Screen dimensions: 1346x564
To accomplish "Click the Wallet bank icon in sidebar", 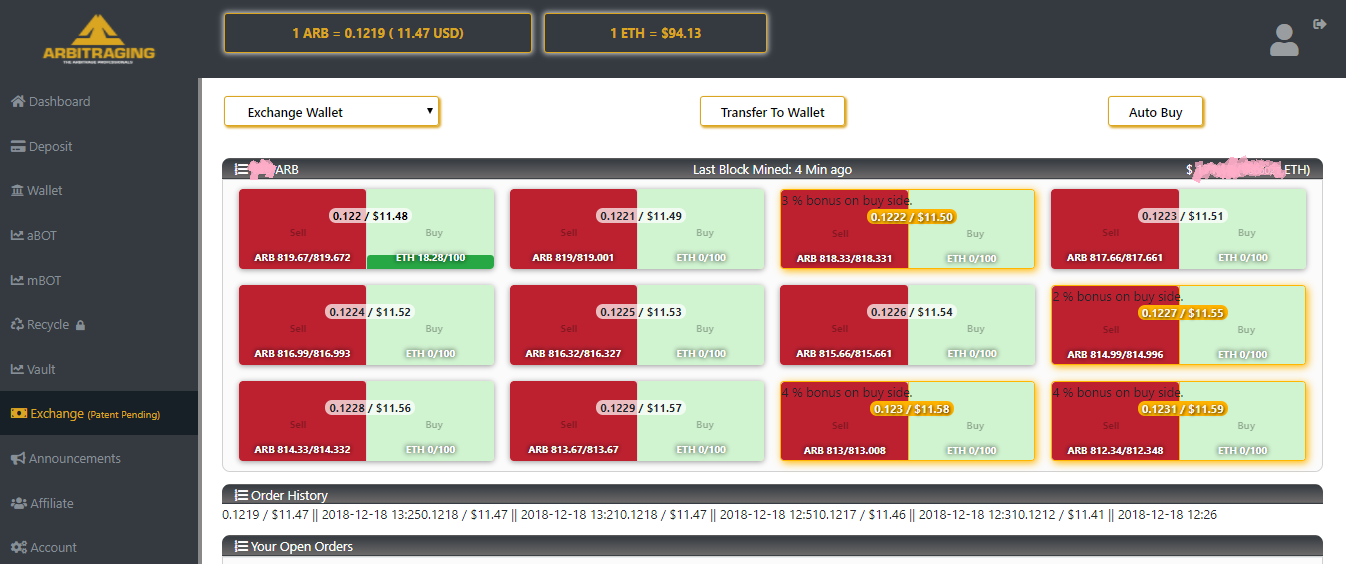I will 18,191.
